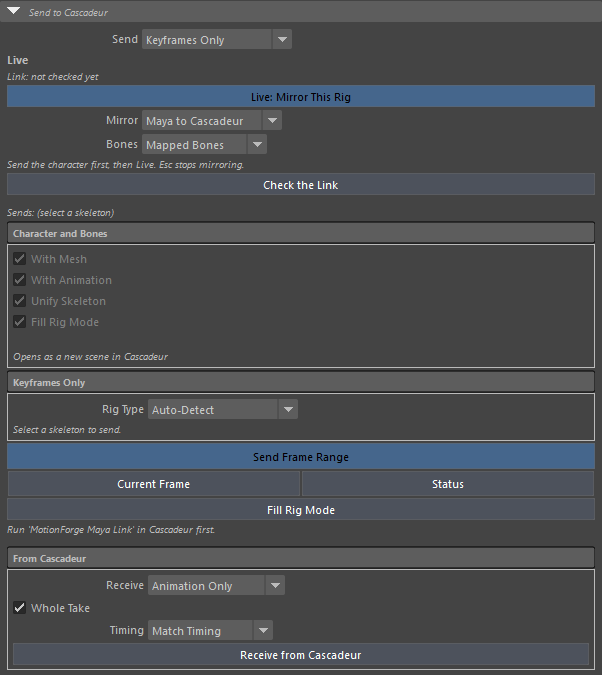
Task: Click Check the Link button
Action: (301, 185)
